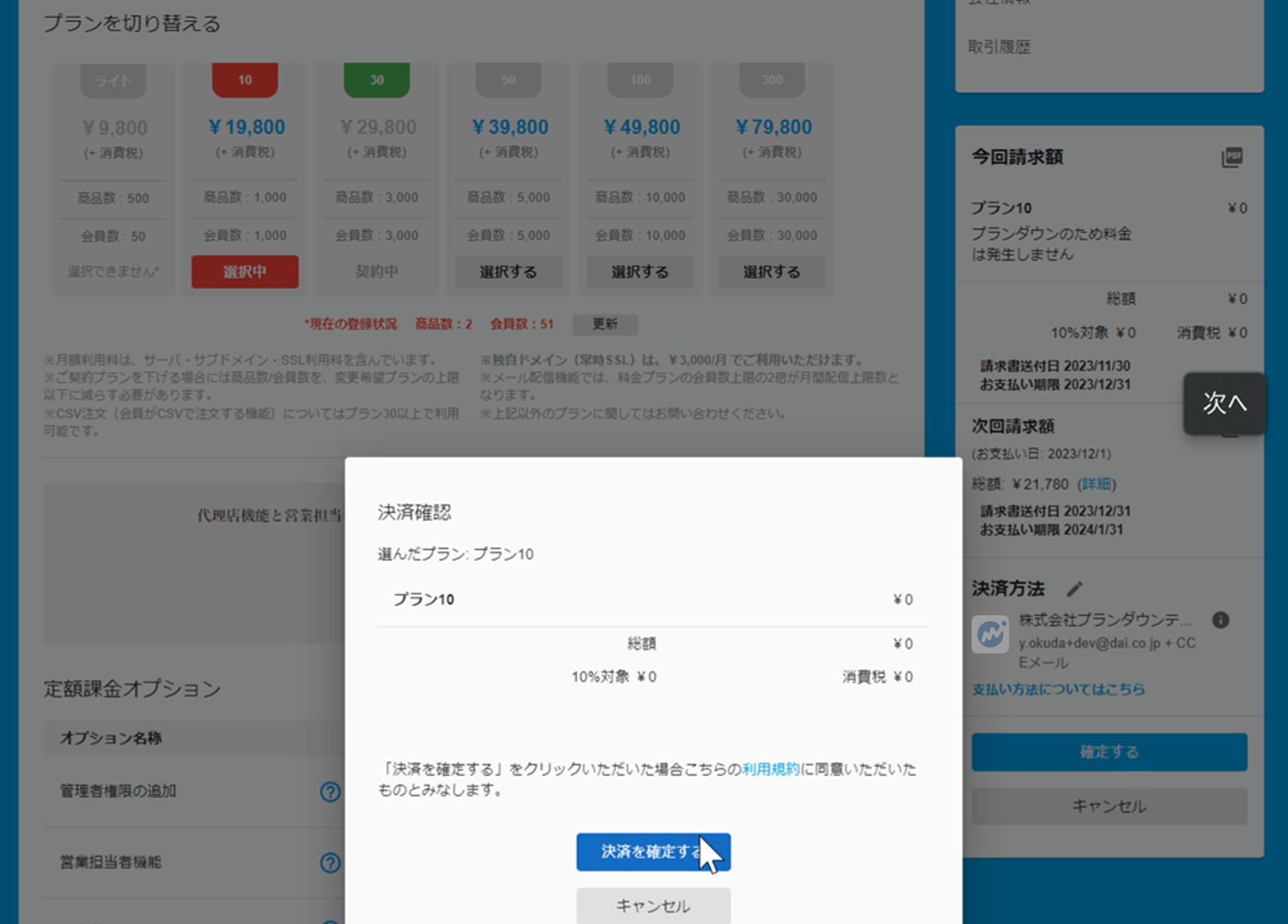Click the ¥49,800 price text

coord(642,127)
